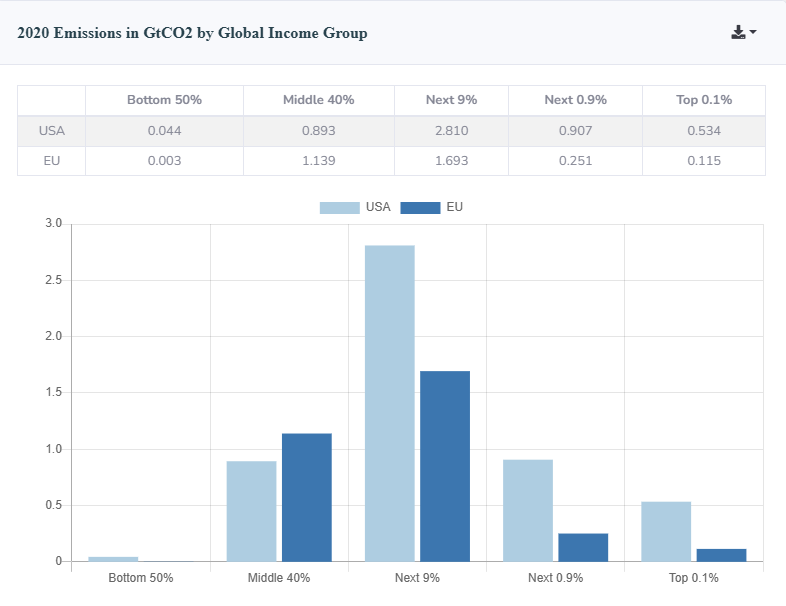The height and width of the screenshot is (606, 786).
Task: Click the USA bar for Next 9%
Action: [389, 403]
